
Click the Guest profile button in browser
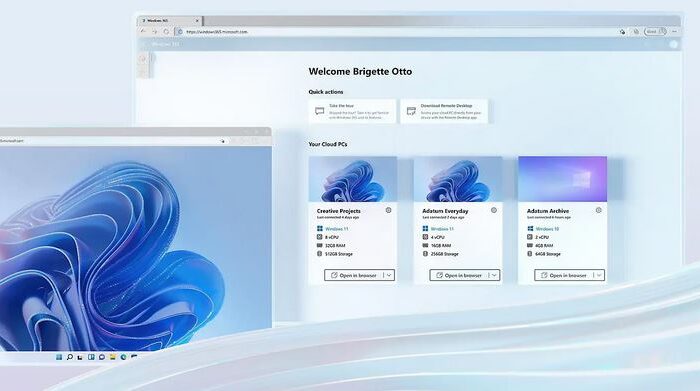tap(656, 32)
